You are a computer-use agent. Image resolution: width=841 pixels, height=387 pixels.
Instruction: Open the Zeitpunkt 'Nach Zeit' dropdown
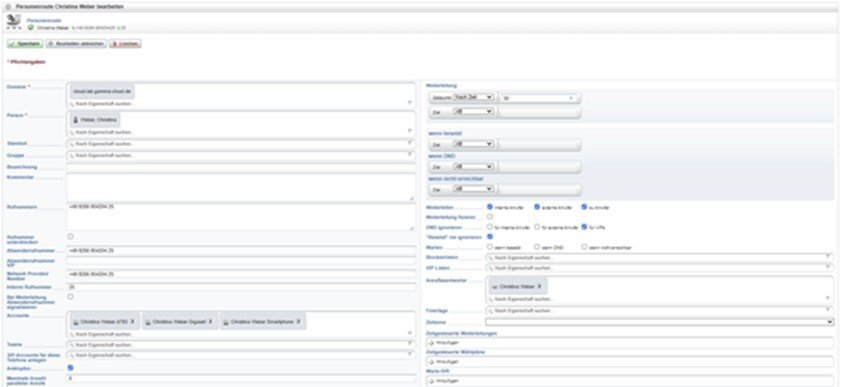point(473,97)
